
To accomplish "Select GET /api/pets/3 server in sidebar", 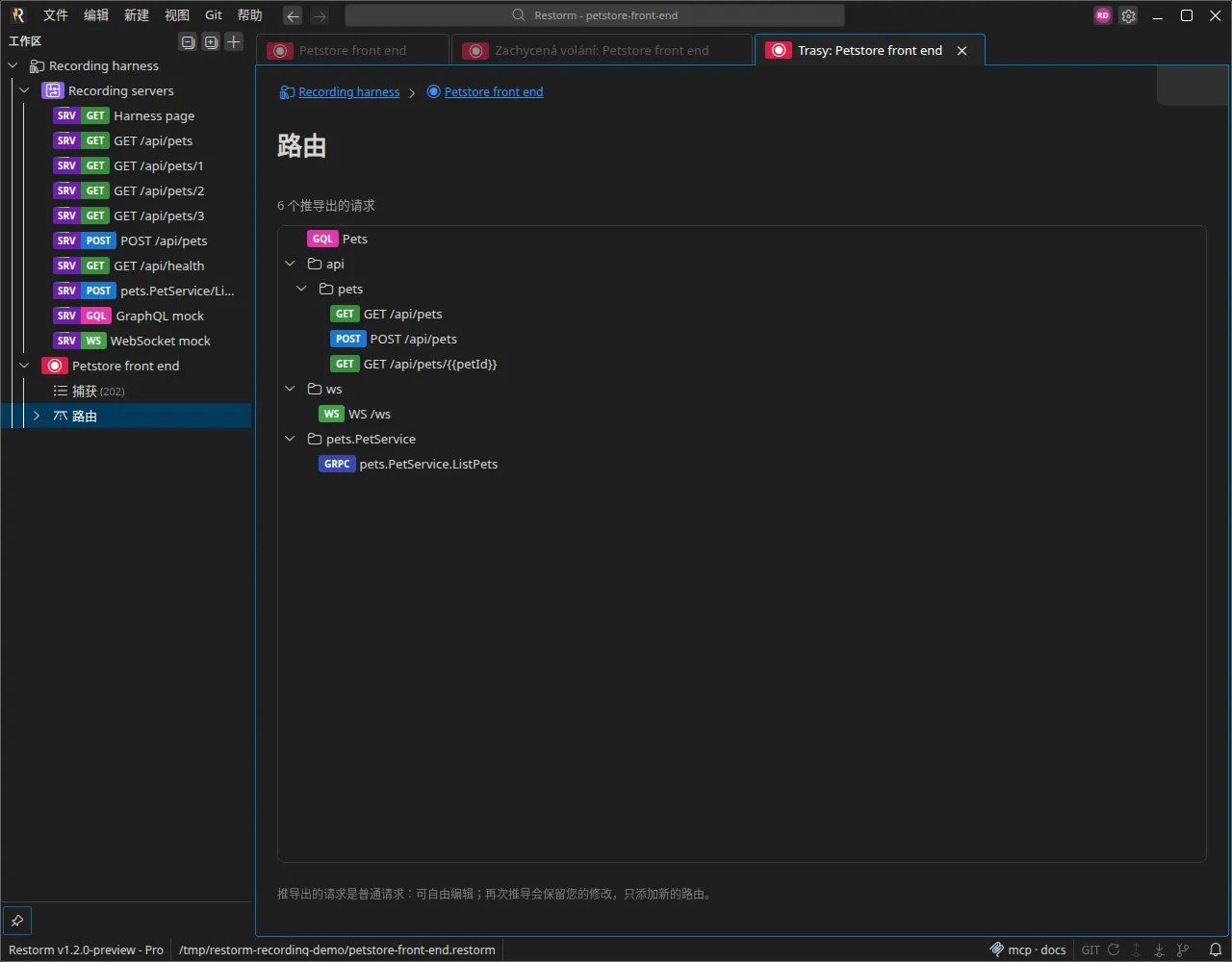I will click(126, 215).
